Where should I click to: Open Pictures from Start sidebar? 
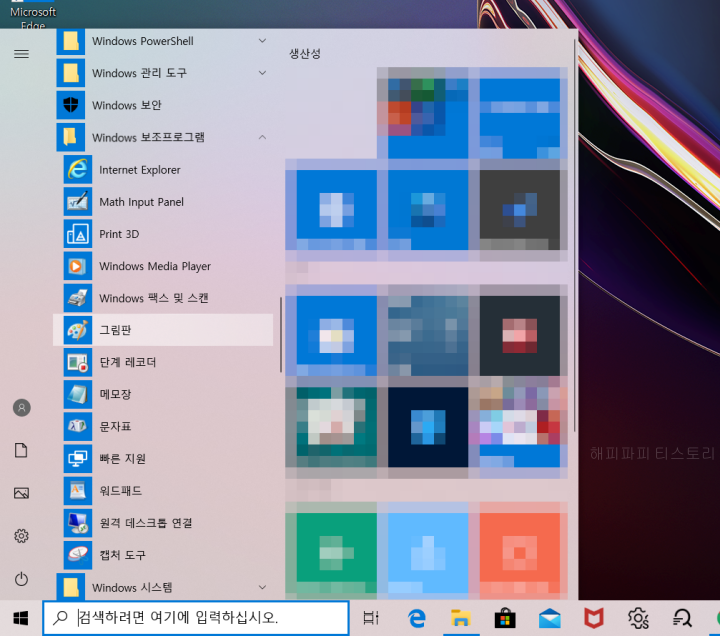pos(21,493)
